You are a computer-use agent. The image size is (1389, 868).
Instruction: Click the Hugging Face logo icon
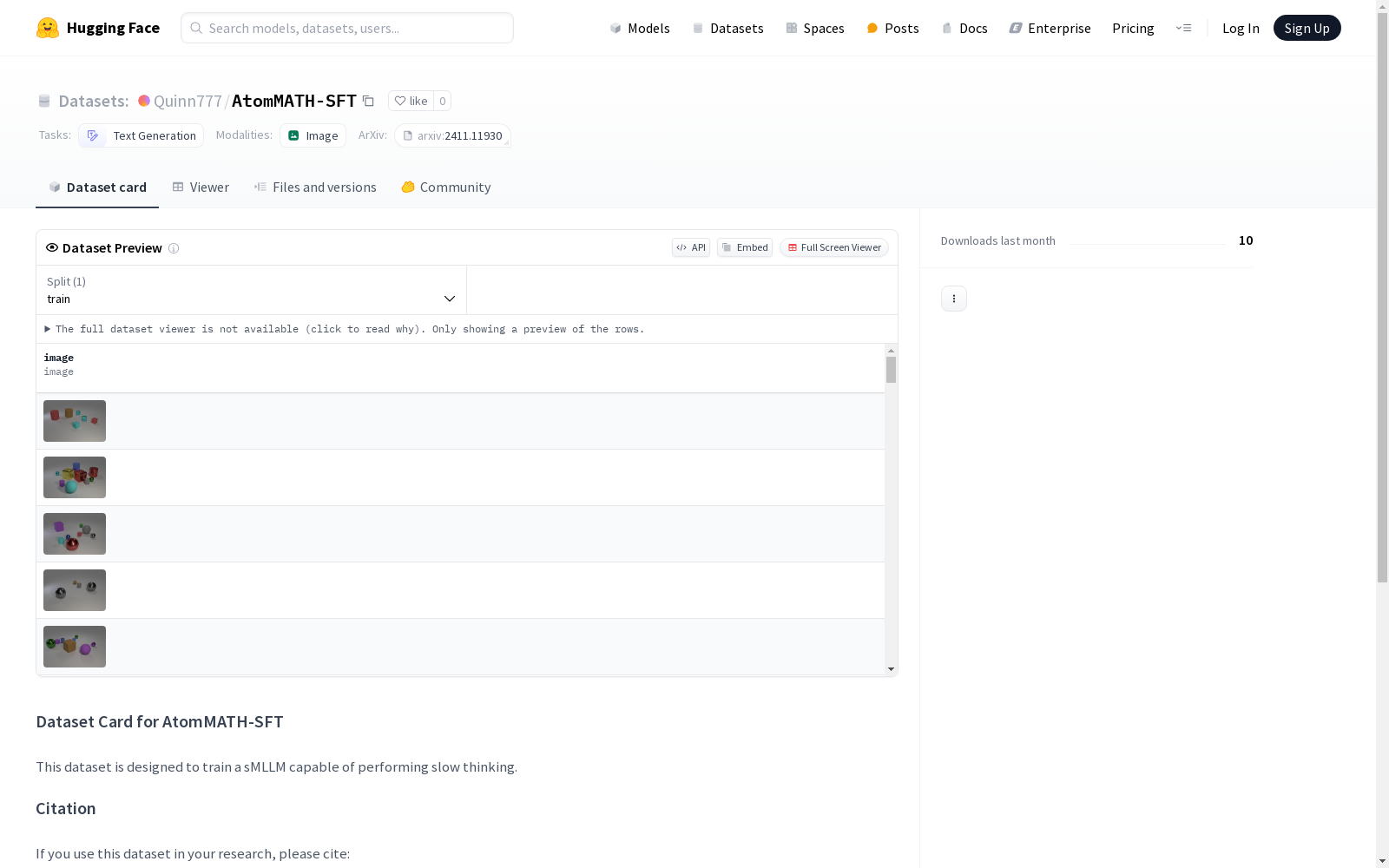(48, 28)
